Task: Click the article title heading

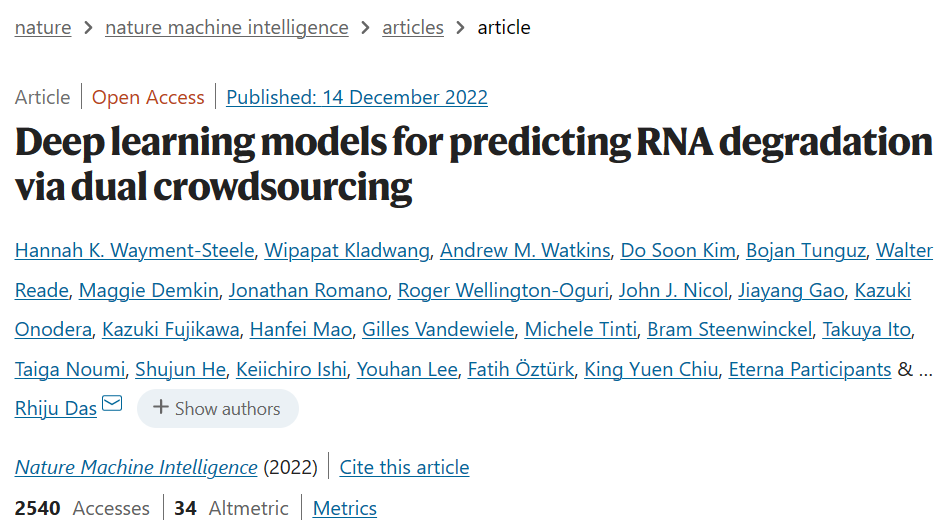Action: point(473,164)
